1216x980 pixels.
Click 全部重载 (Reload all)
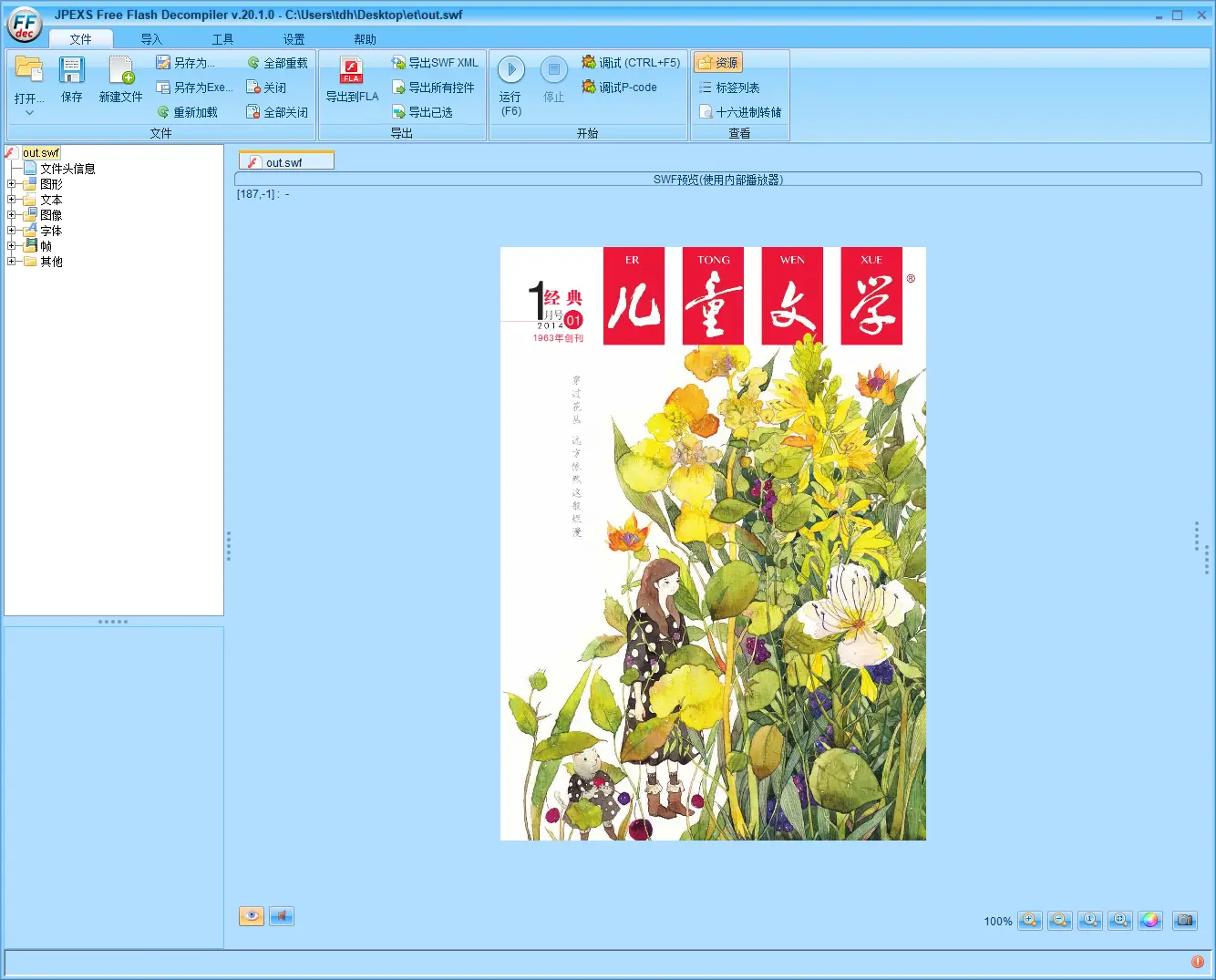(277, 63)
